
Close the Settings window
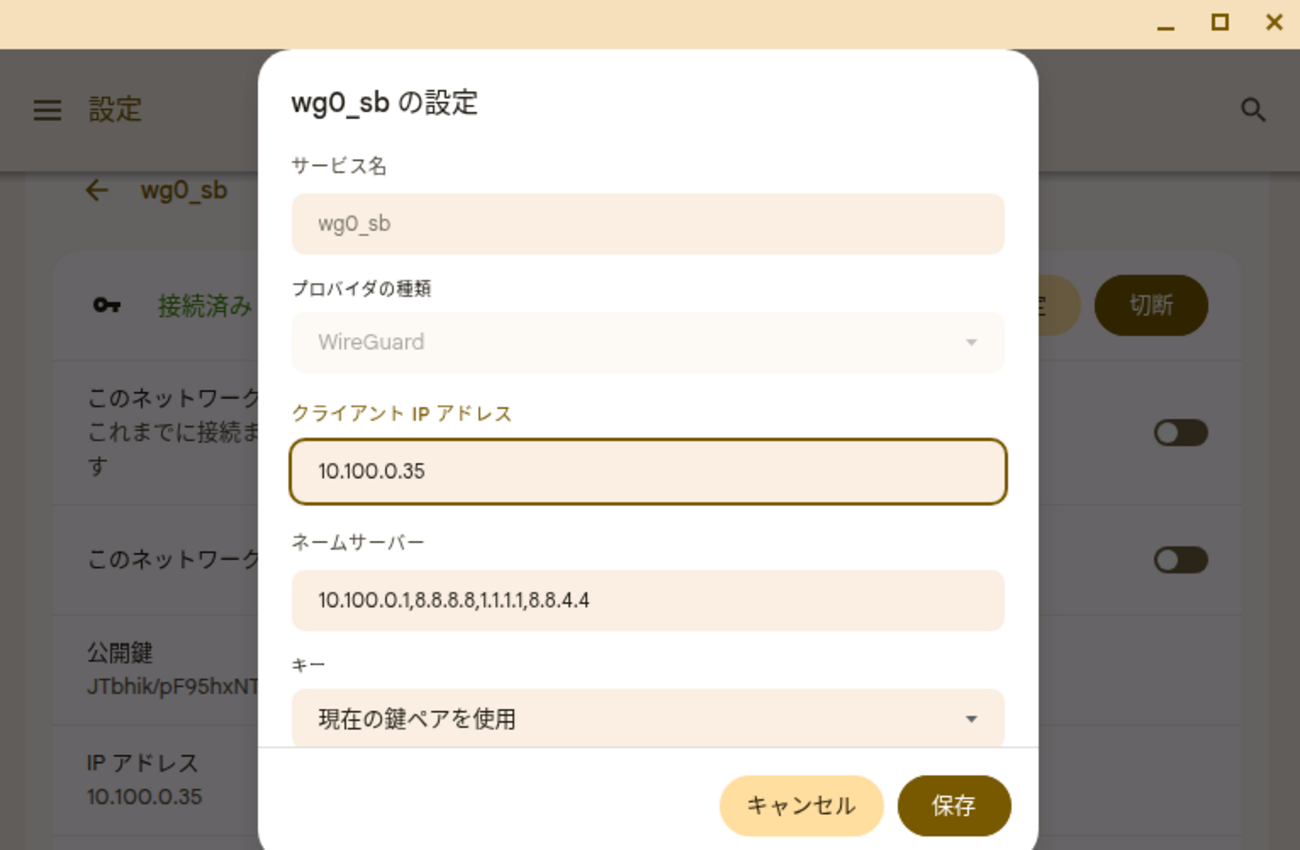click(1274, 23)
